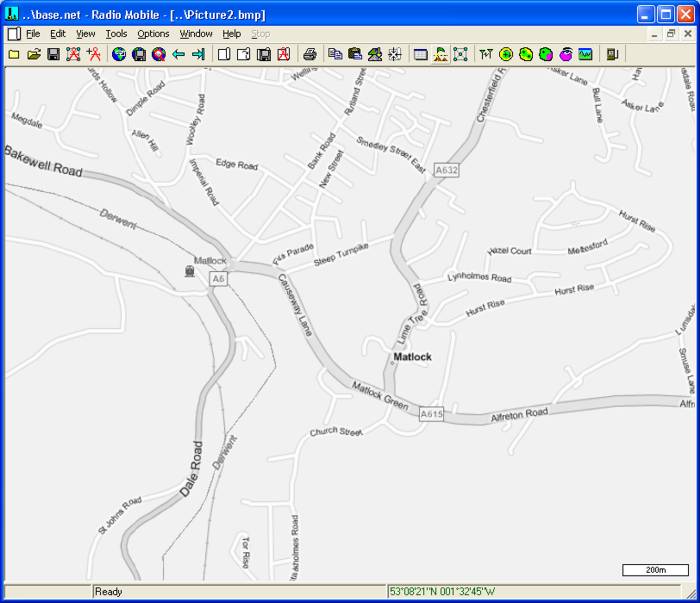Viewport: 700px width, 603px height.
Task: Click the document icon left of File
Action: (x=14, y=34)
